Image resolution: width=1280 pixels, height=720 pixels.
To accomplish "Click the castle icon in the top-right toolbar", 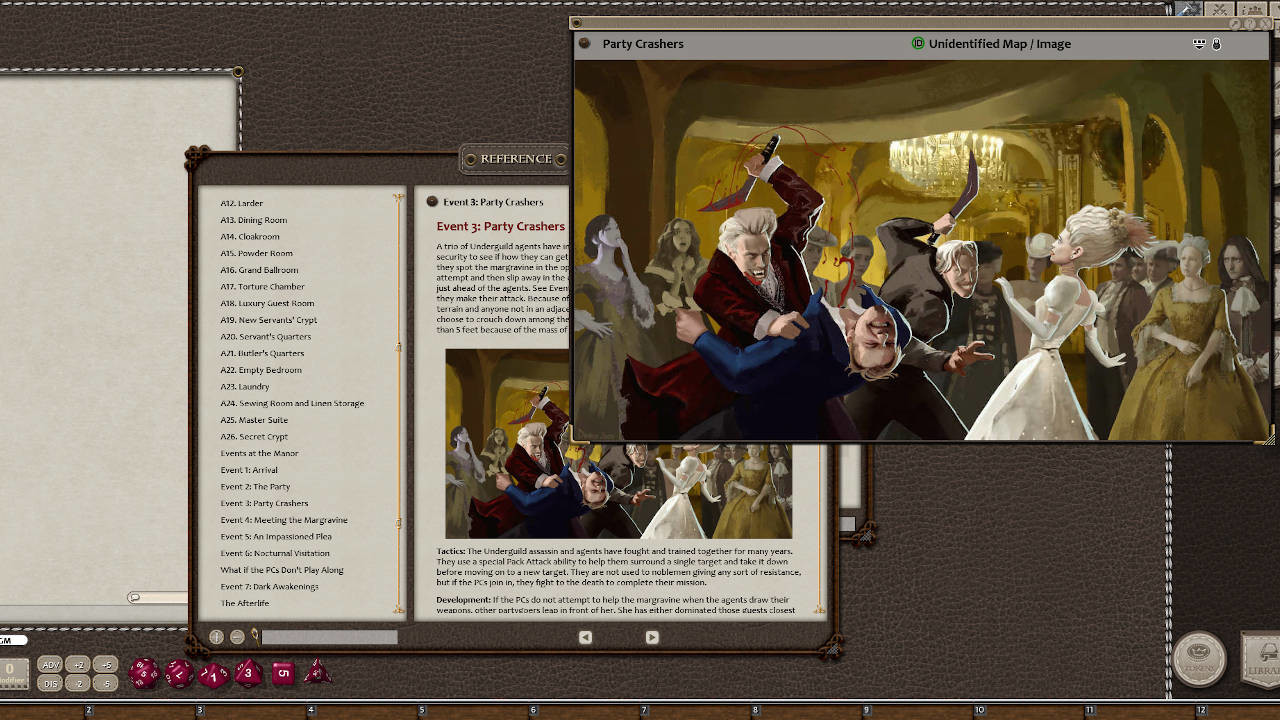I will point(1253,9).
